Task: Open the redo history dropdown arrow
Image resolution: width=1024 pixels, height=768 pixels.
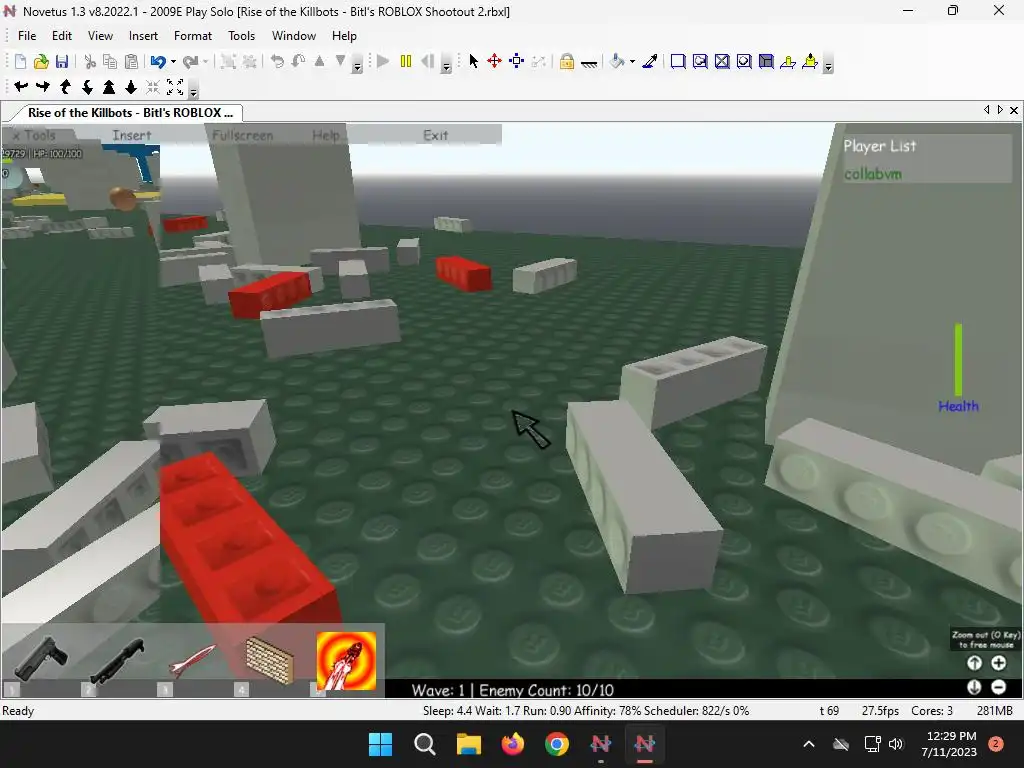Action: (206, 61)
